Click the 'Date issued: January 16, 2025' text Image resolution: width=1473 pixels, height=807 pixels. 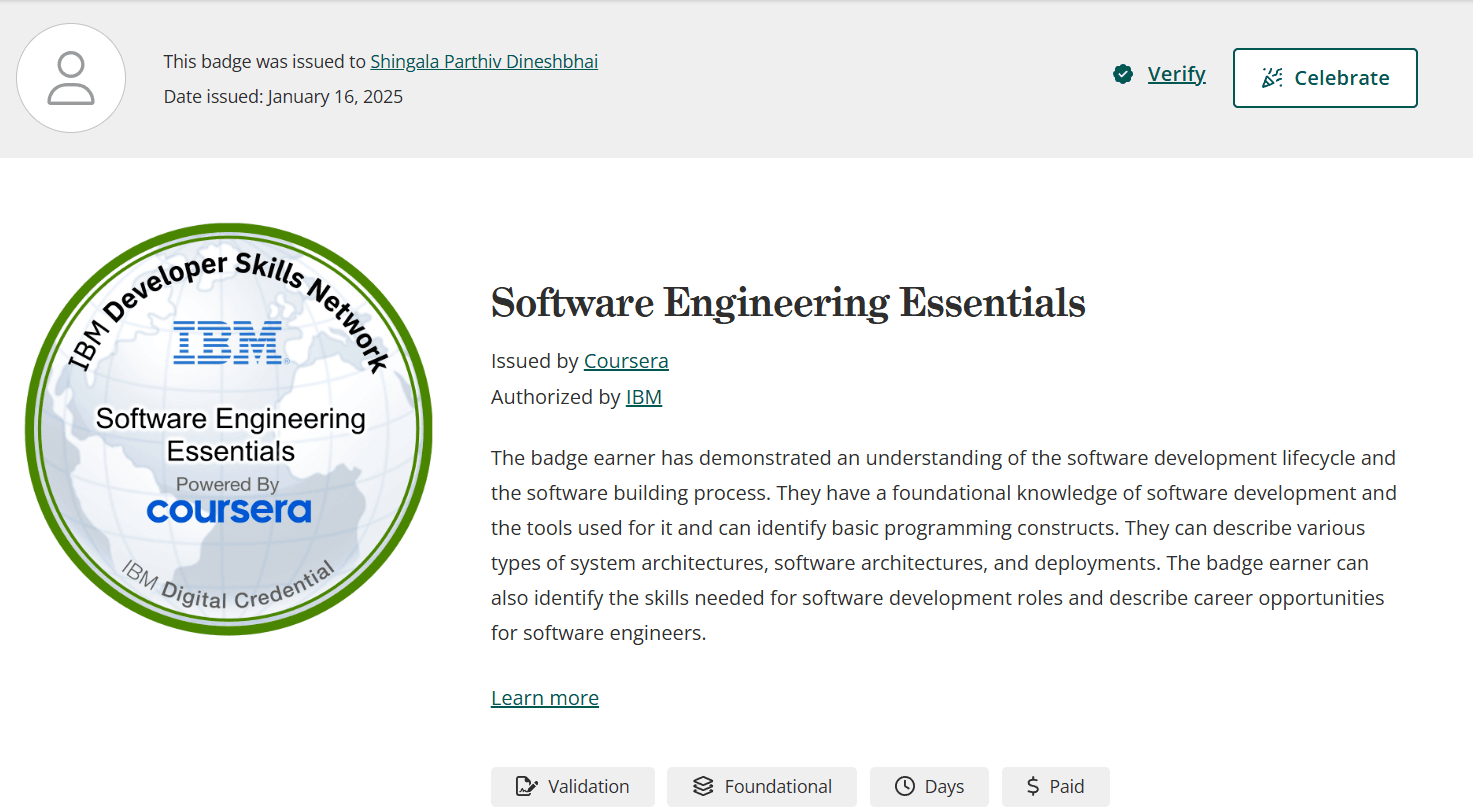[x=283, y=97]
